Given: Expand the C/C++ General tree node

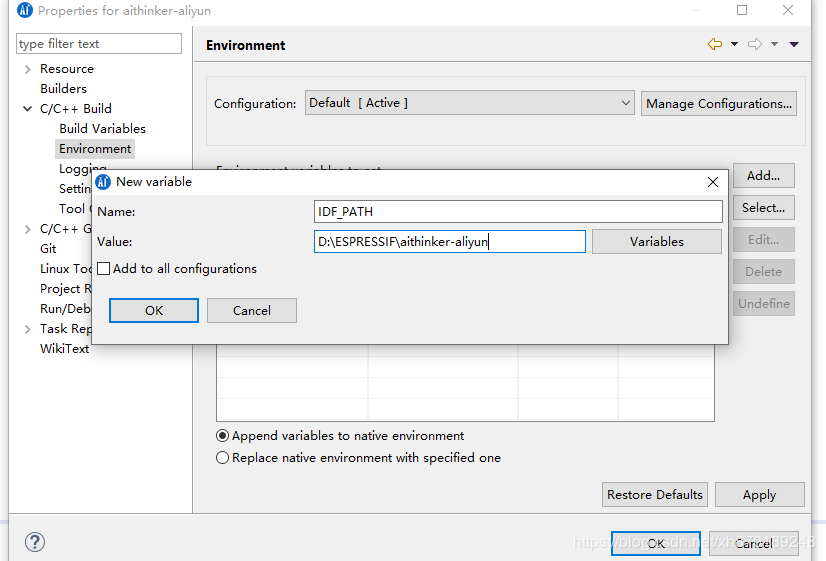Looking at the screenshot, I should (x=27, y=229).
